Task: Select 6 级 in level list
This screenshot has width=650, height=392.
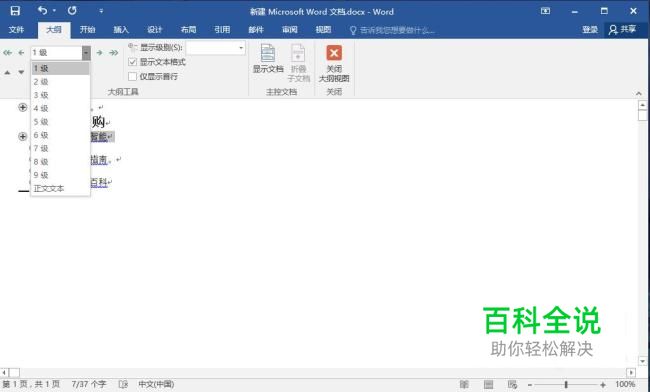Action: (61, 135)
